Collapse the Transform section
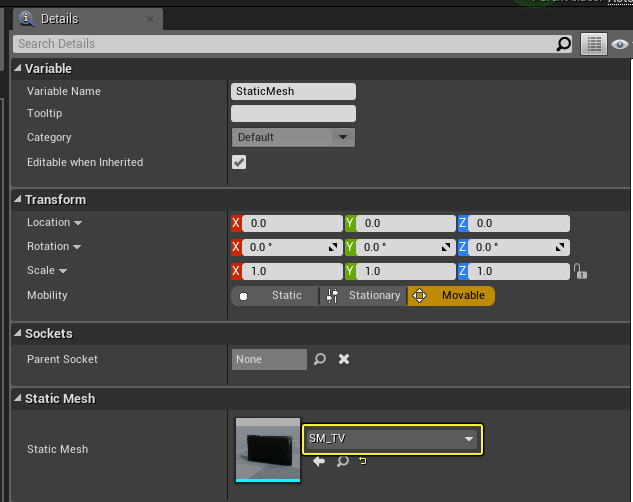633x502 pixels. [x=17, y=199]
